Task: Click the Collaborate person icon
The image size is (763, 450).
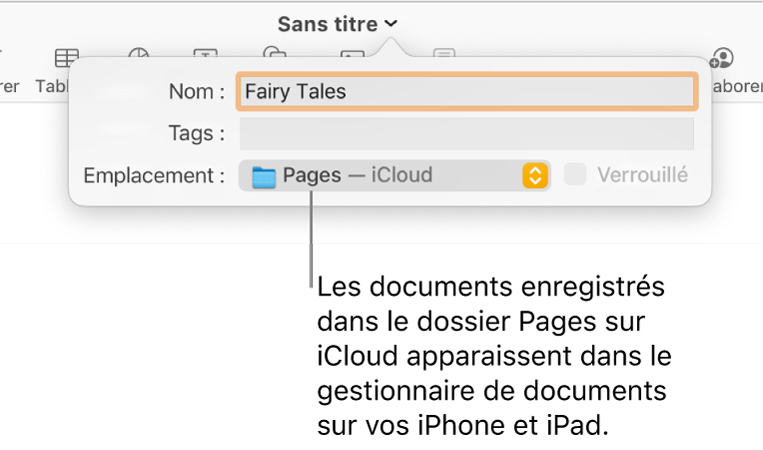Action: click(x=721, y=58)
